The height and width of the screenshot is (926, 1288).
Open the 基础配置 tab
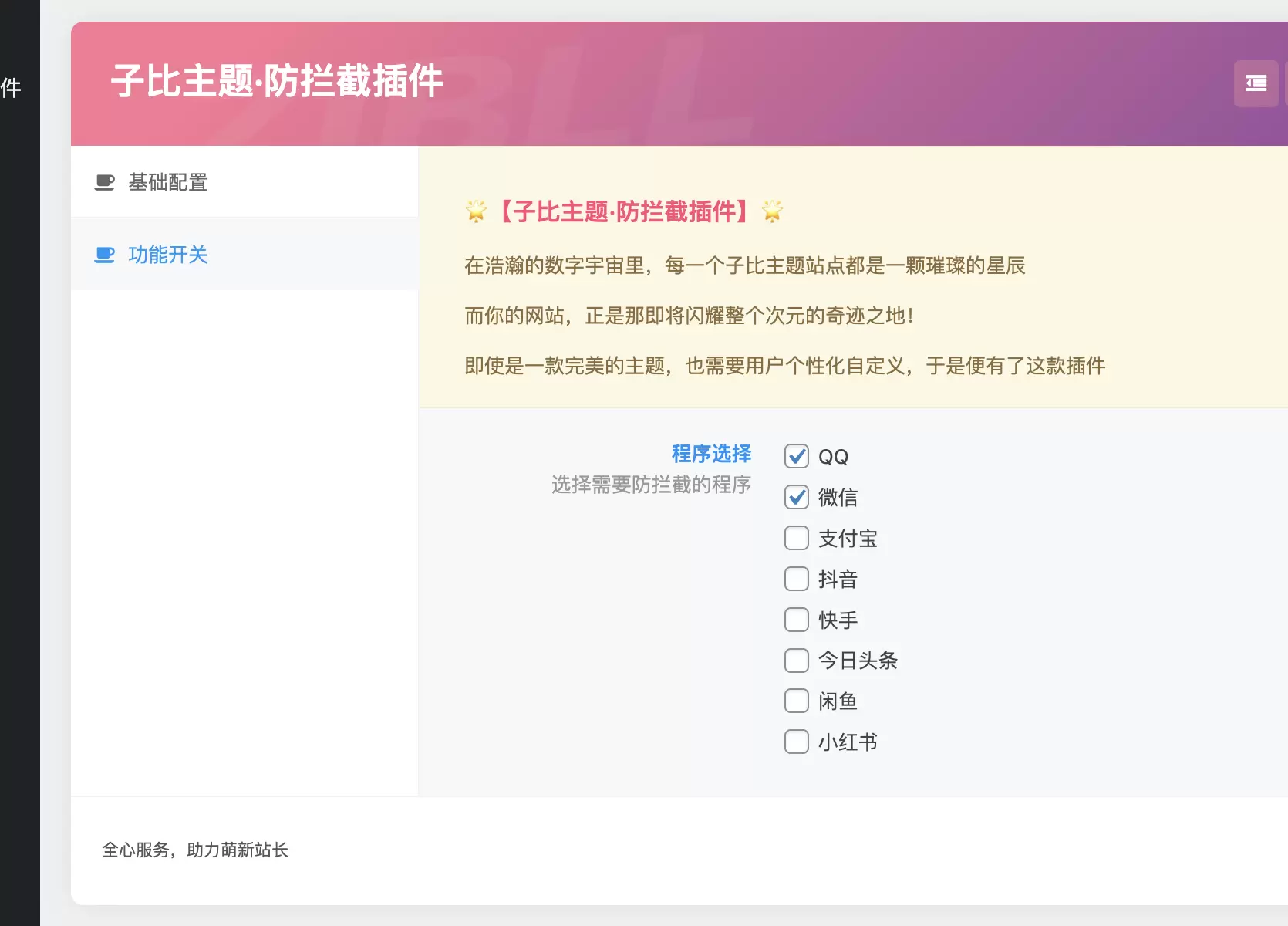click(244, 182)
